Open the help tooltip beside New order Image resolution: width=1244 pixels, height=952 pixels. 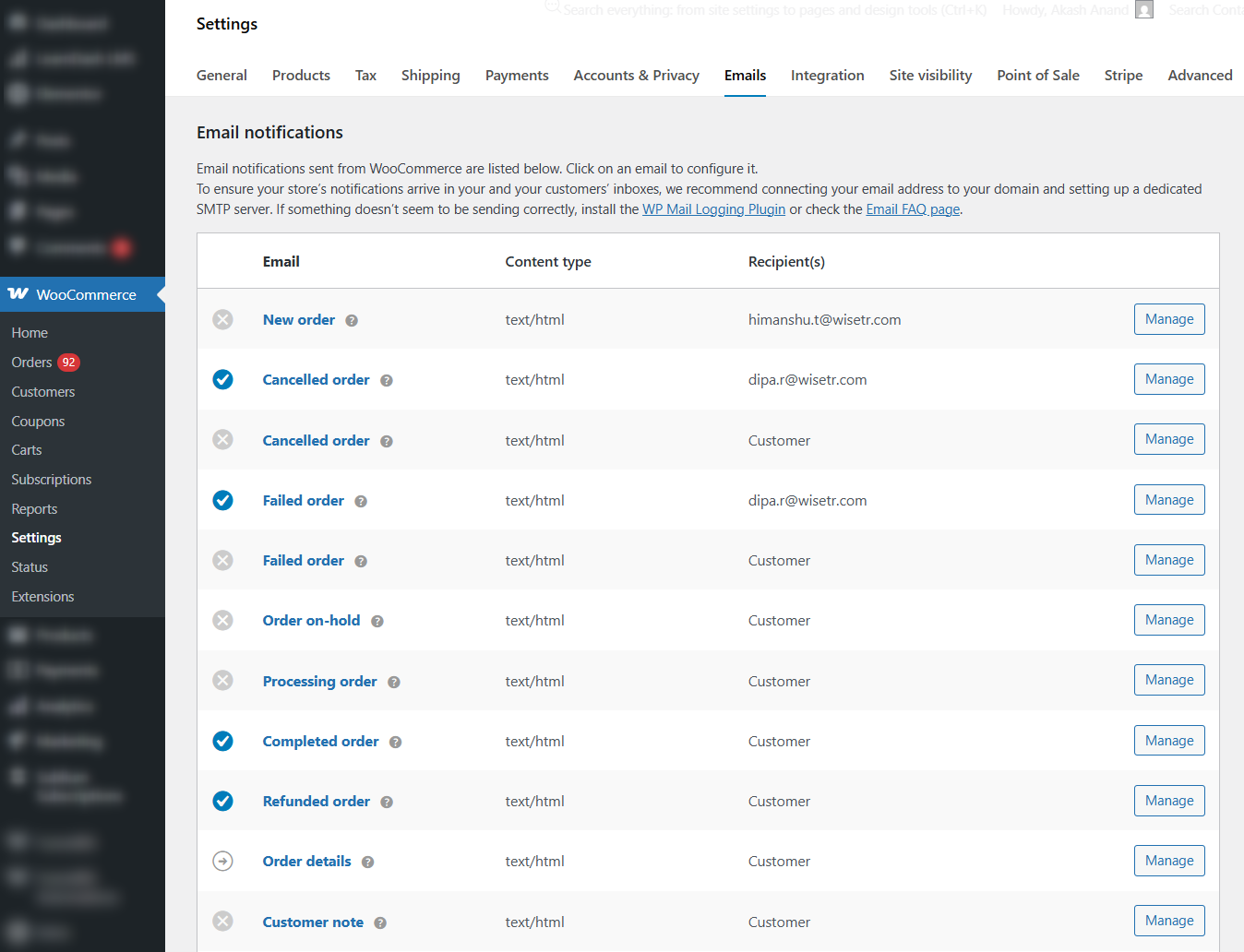tap(351, 320)
